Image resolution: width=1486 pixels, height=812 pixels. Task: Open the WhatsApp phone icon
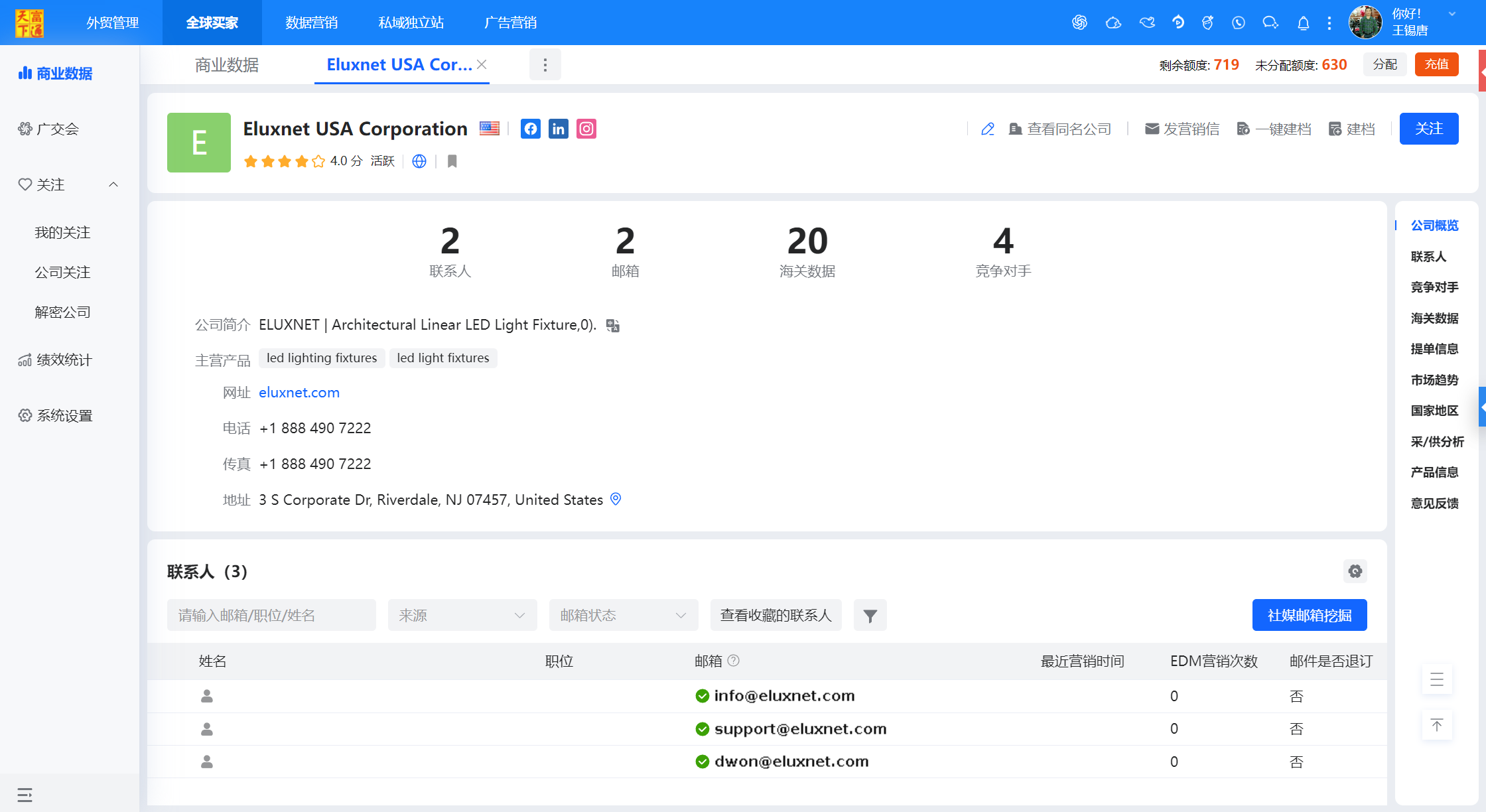click(x=1239, y=23)
